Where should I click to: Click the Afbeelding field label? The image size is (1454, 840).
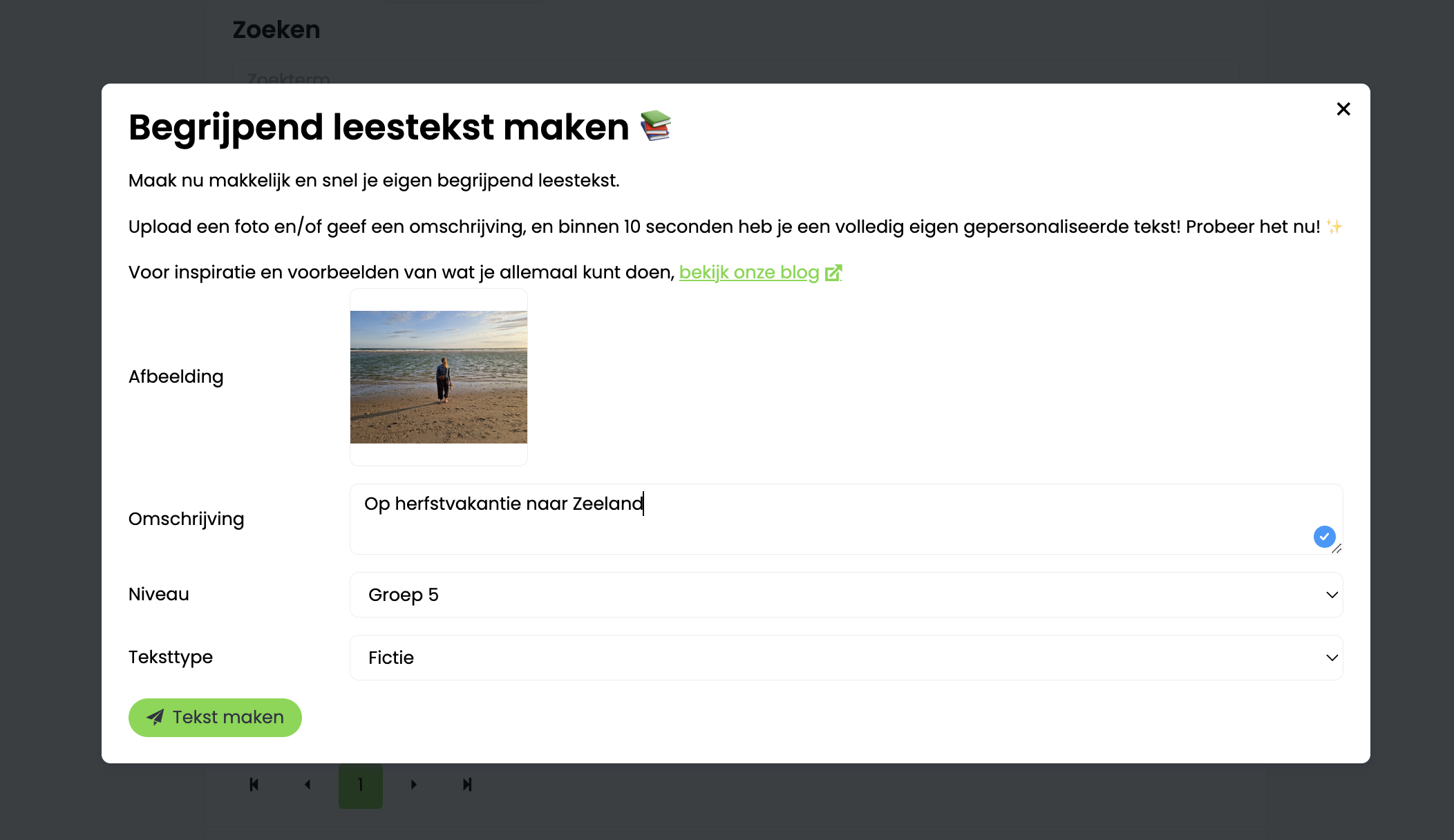pos(176,376)
